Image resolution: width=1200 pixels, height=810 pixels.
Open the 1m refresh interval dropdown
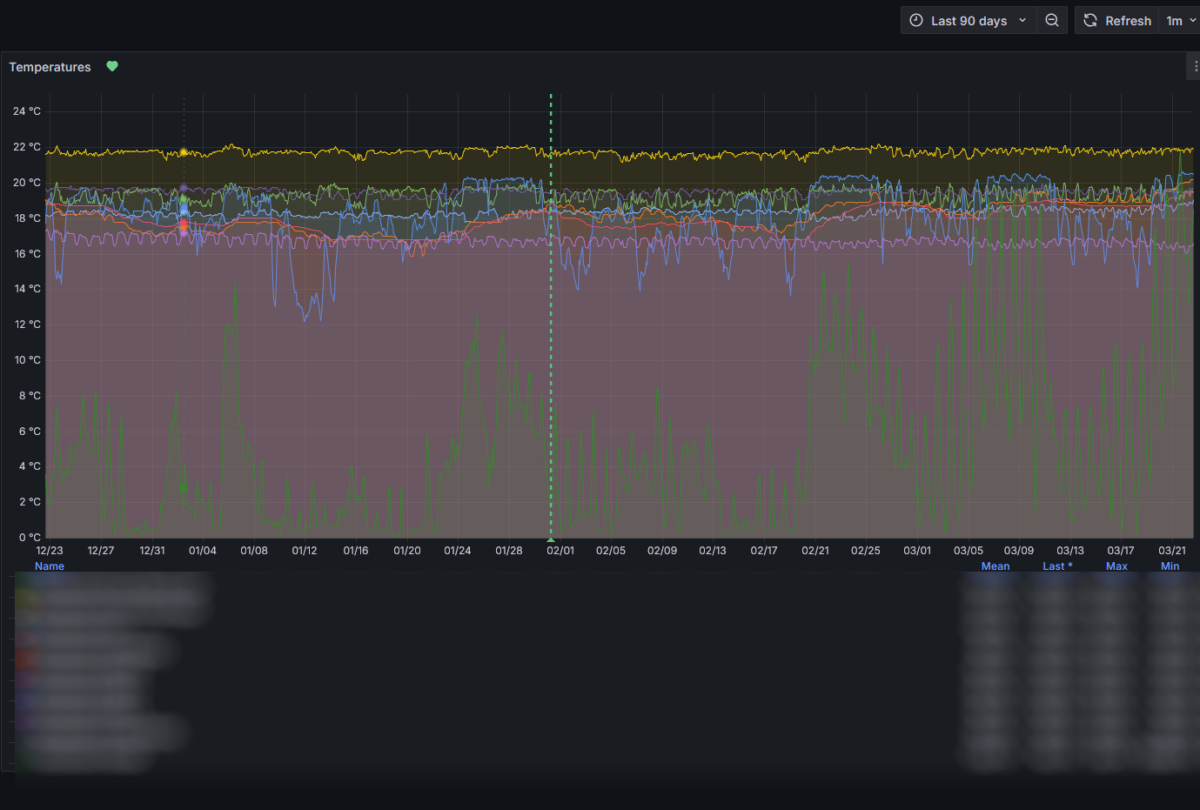[x=1180, y=21]
